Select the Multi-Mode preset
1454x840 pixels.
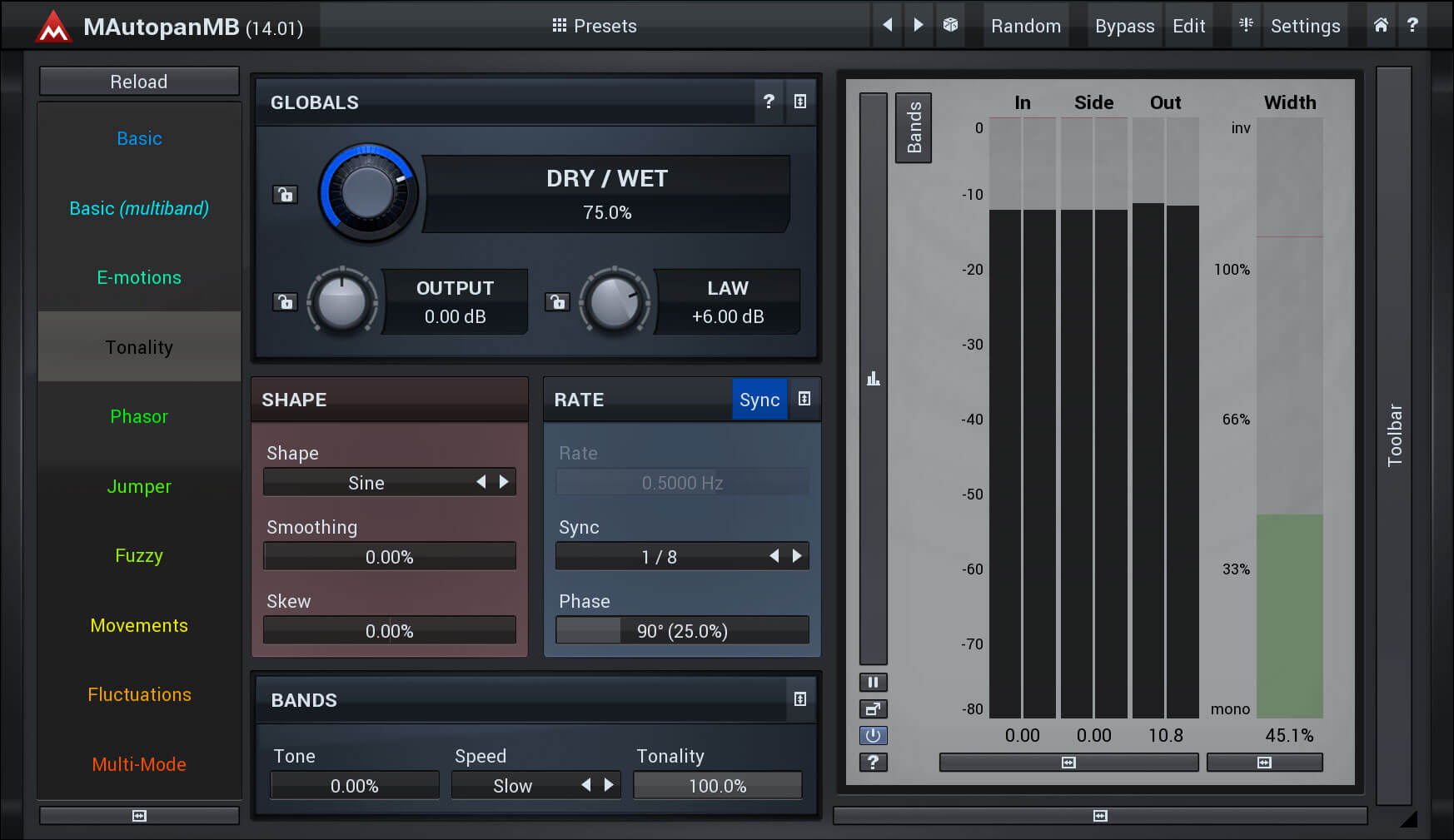[x=139, y=764]
